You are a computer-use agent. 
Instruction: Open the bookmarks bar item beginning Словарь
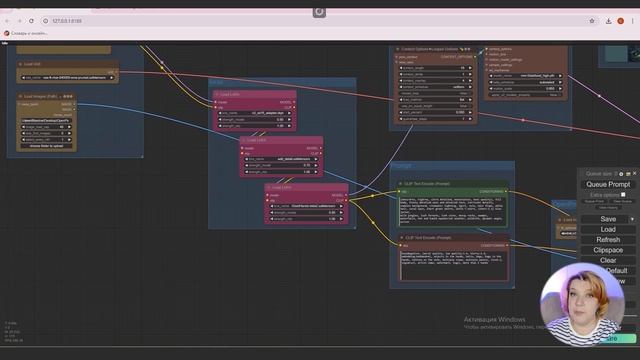(26, 33)
